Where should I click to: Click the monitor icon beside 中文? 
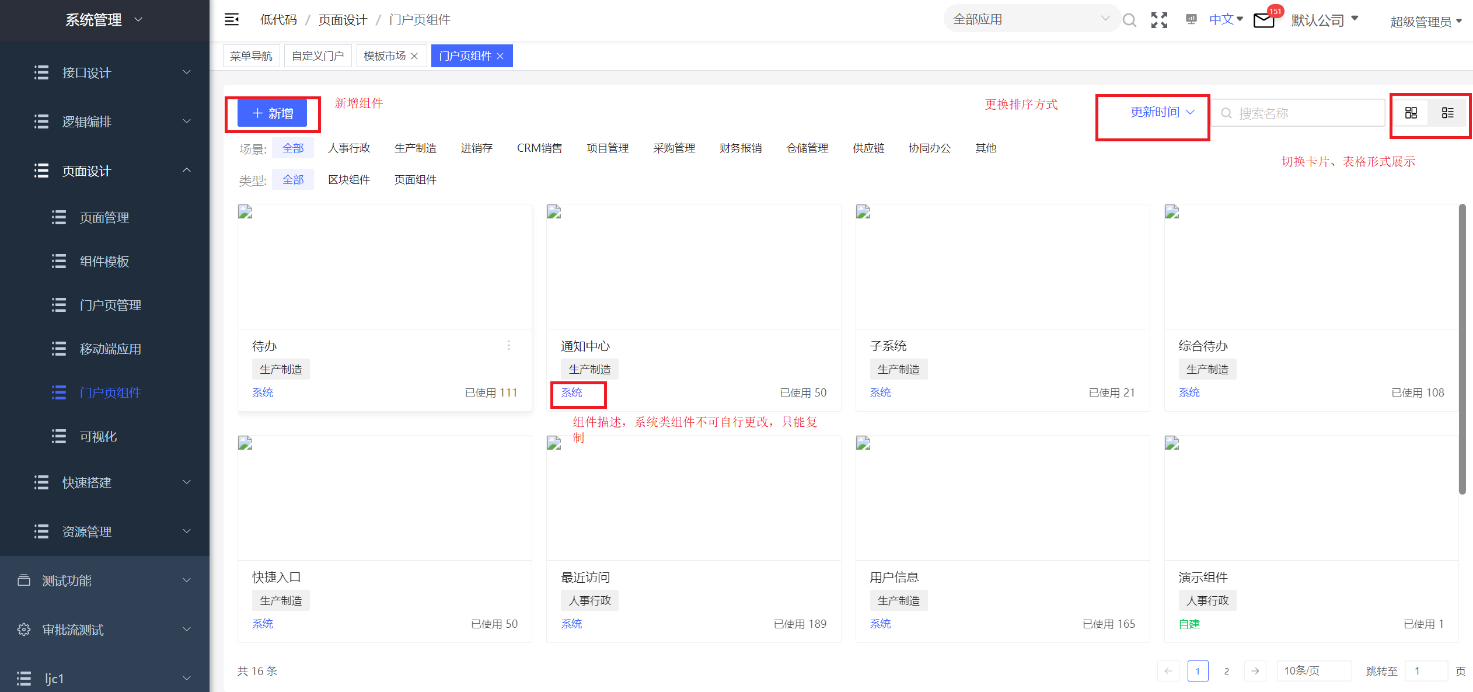[1191, 19]
